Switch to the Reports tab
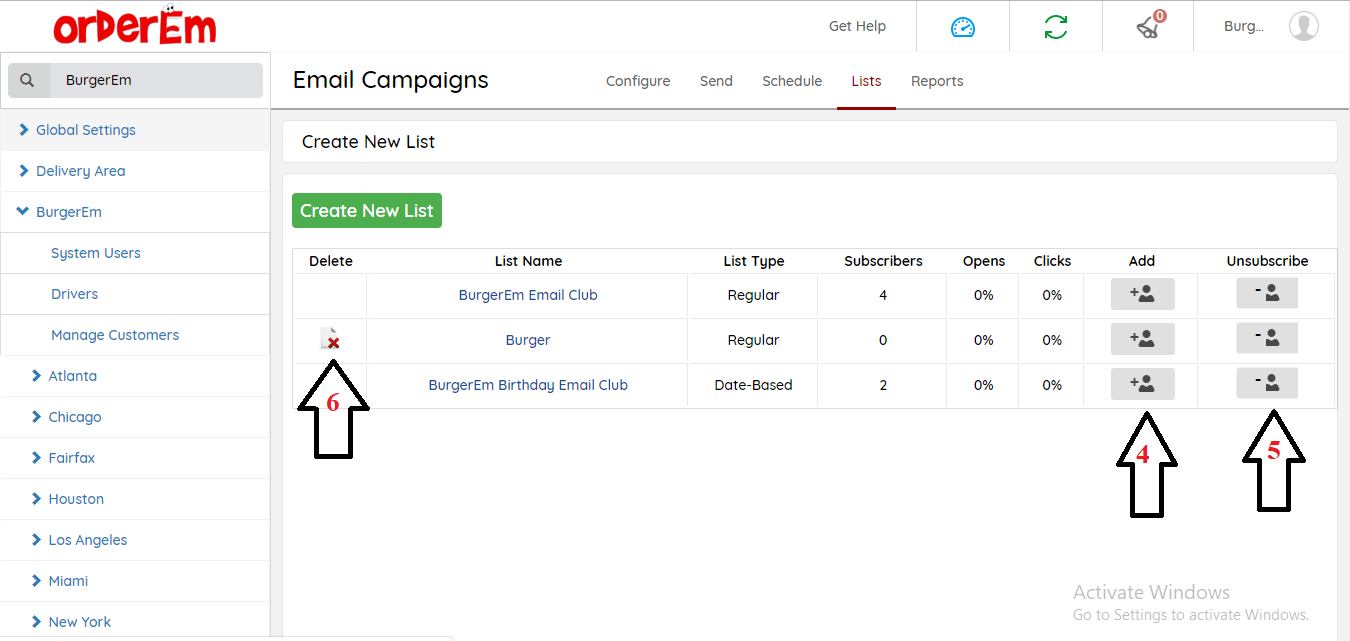1350x641 pixels. click(937, 81)
